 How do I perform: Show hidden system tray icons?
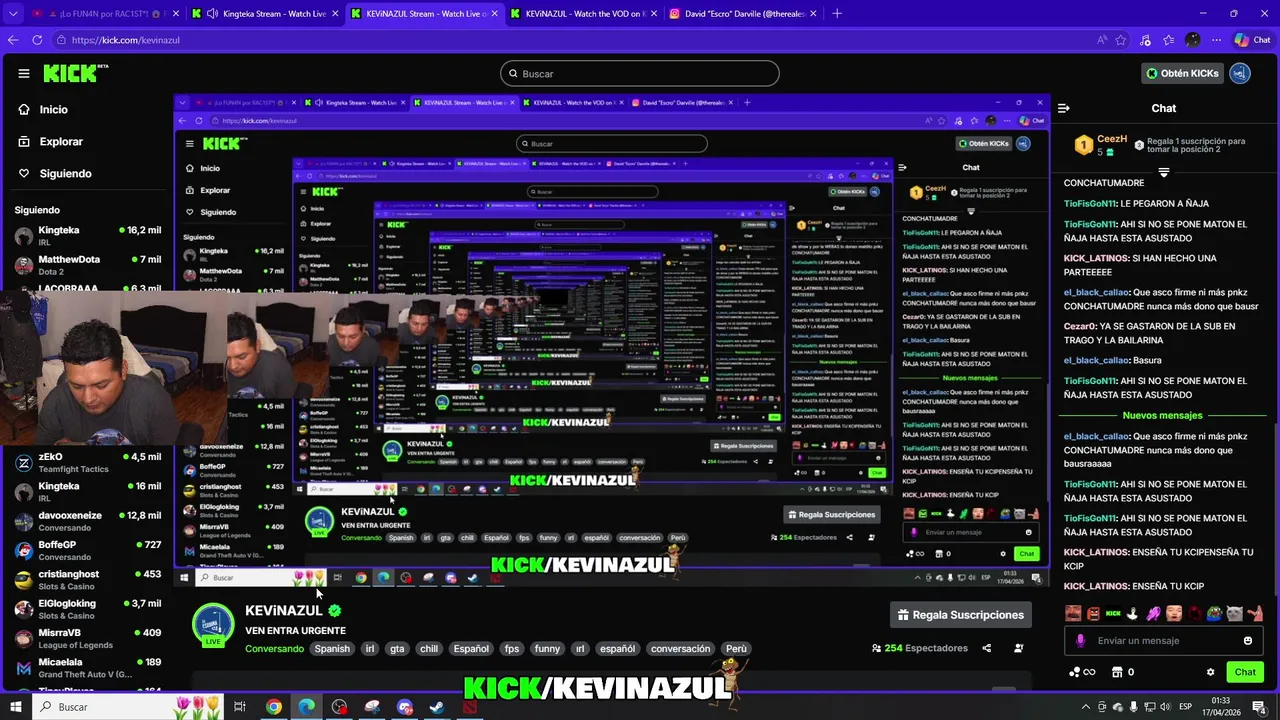pyautogui.click(x=1087, y=707)
